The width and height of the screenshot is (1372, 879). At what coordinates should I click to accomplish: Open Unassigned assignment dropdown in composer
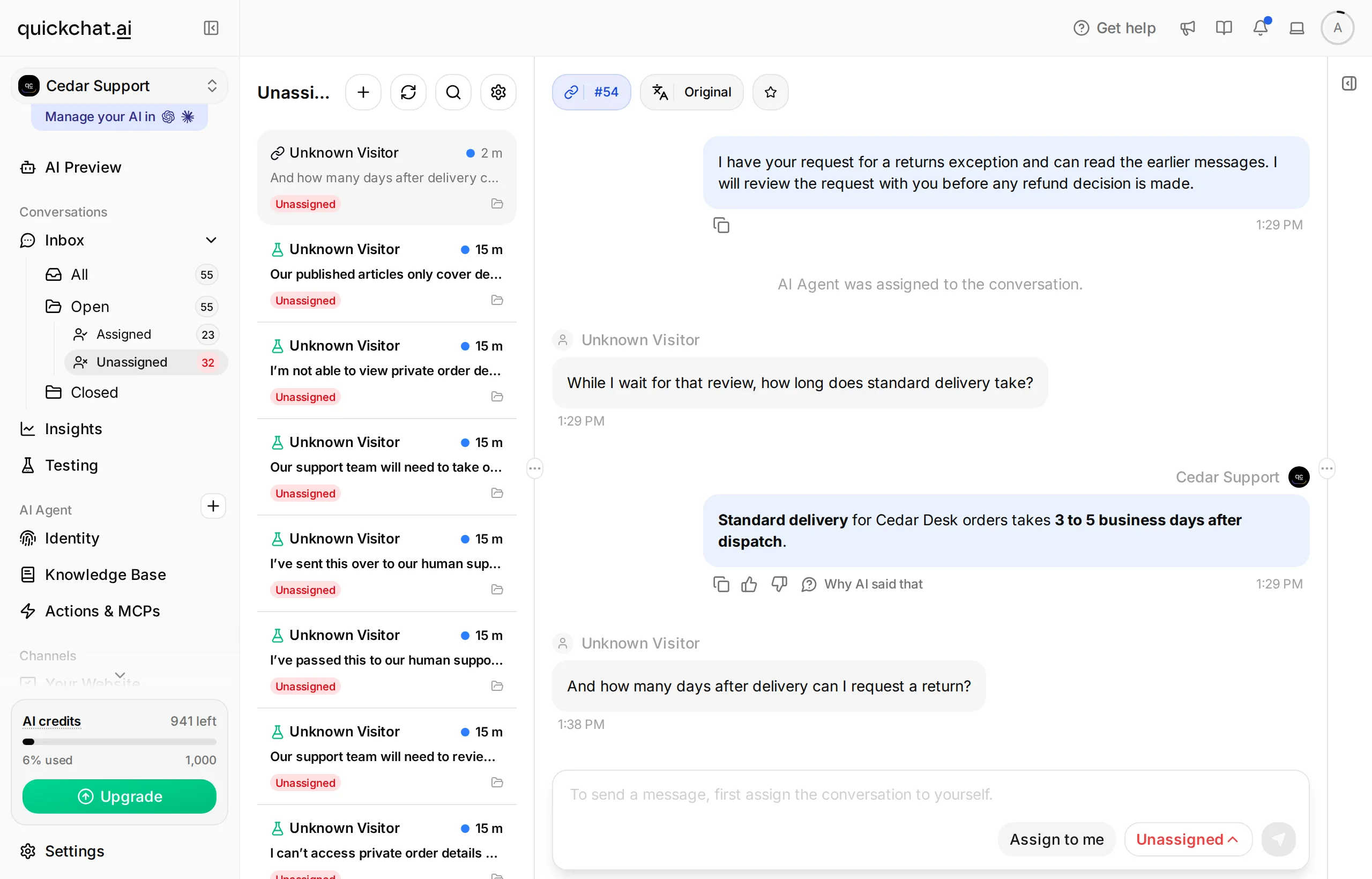click(x=1189, y=840)
